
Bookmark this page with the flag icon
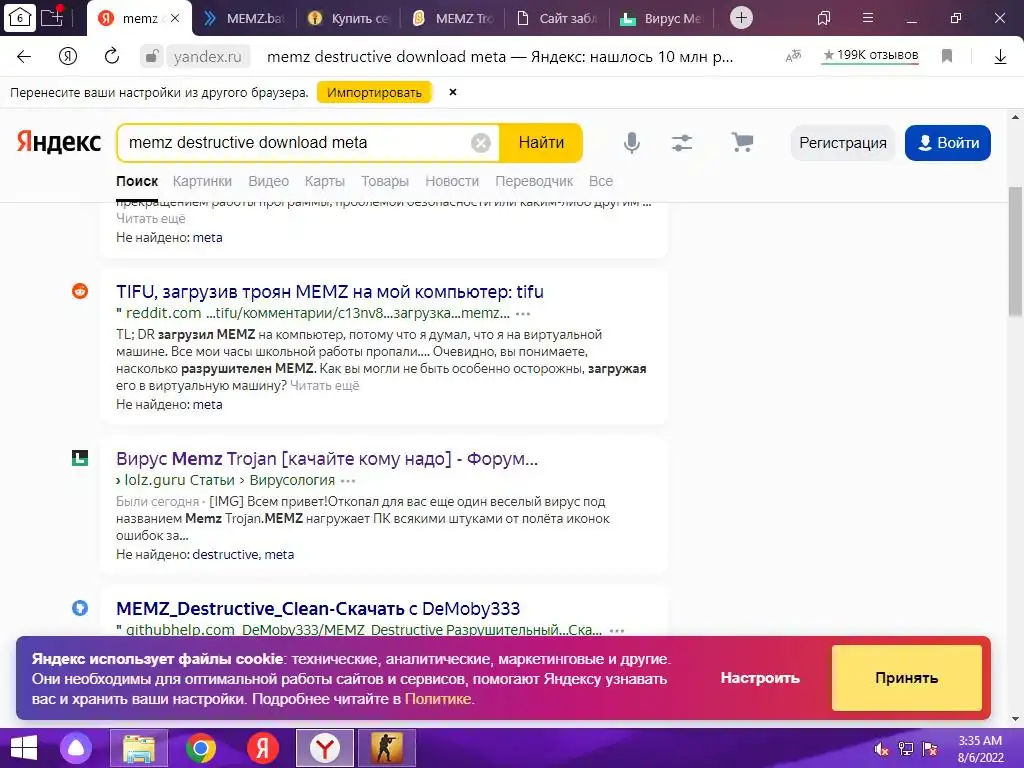point(947,57)
